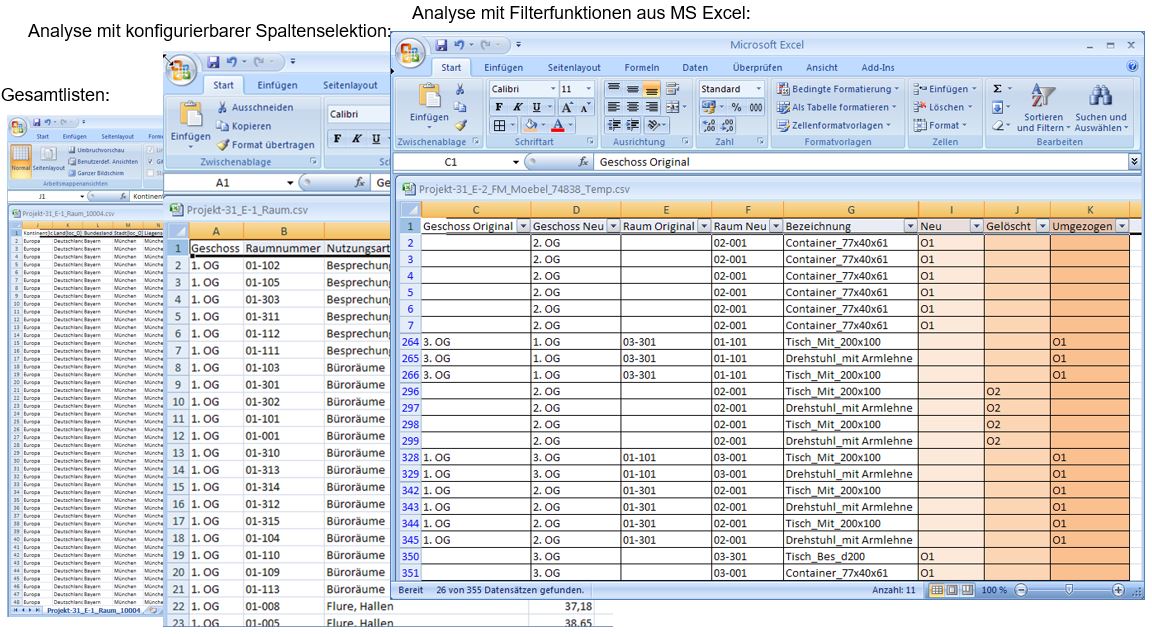Open the Clear eraser icon in Bearbeiten

coord(998,126)
